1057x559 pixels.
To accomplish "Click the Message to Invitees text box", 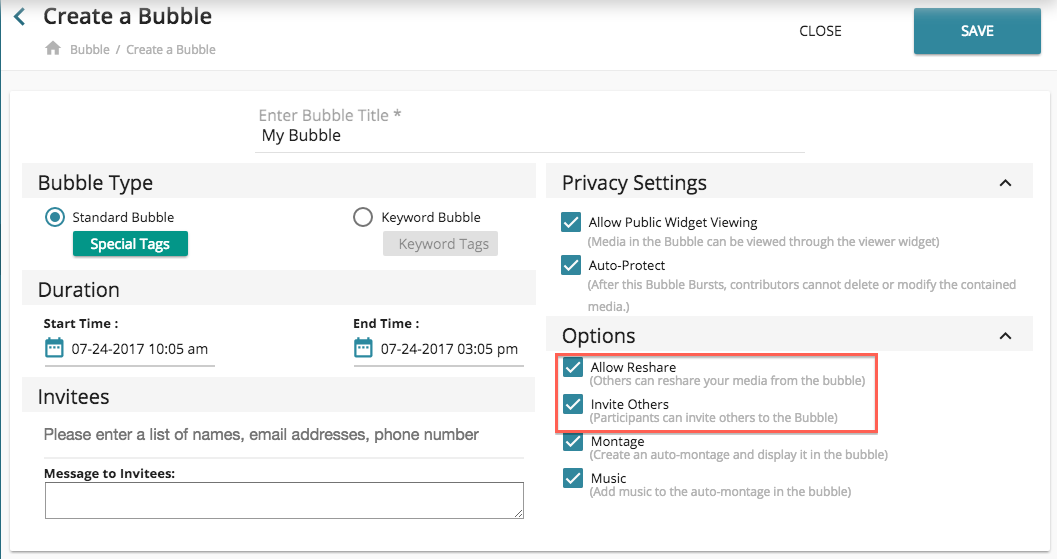I will click(284, 500).
